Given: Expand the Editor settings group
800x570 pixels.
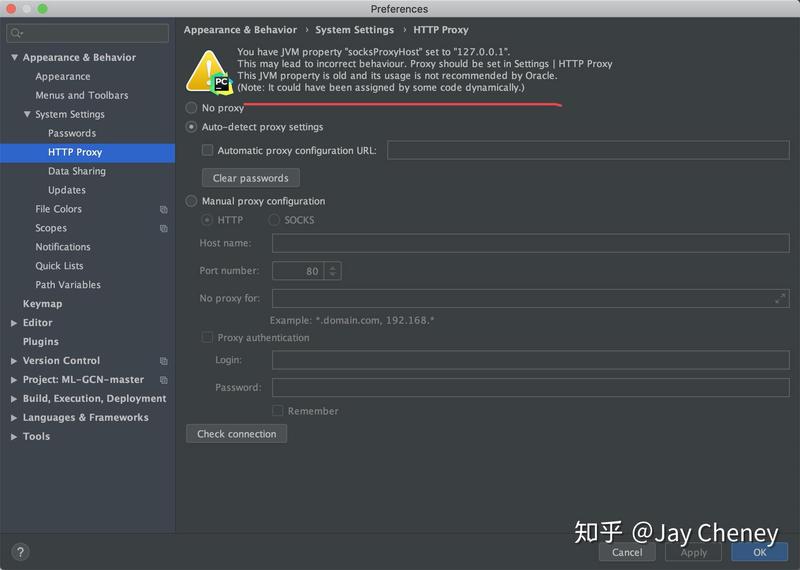Looking at the screenshot, I should 14,323.
